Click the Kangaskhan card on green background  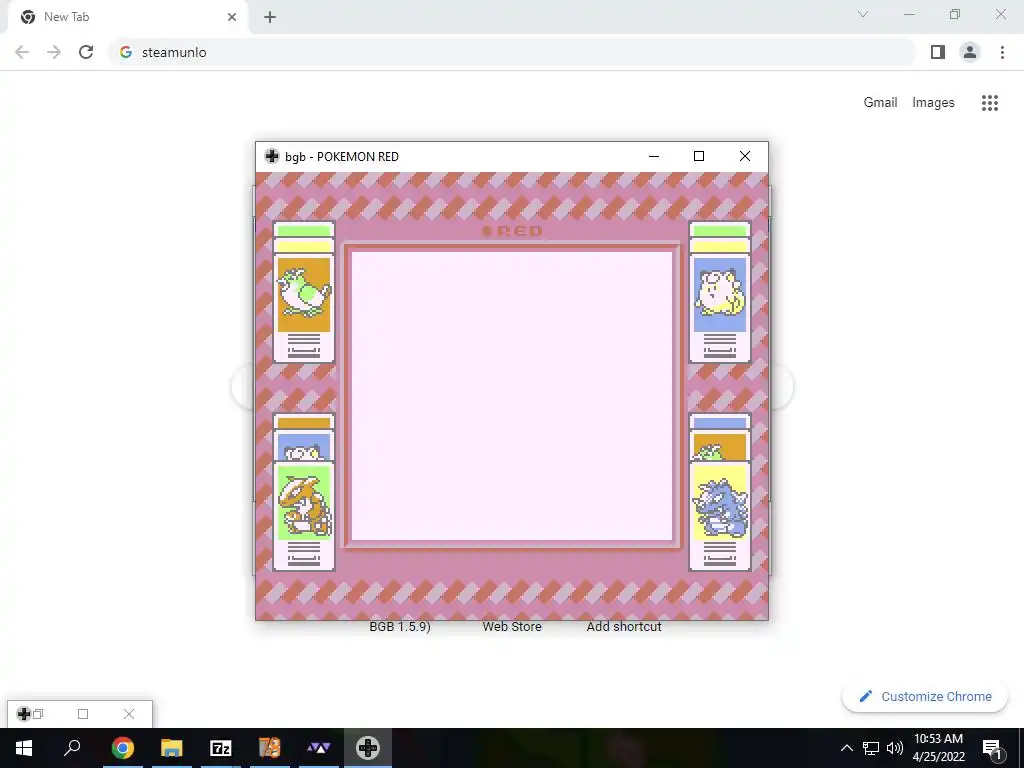(x=304, y=516)
